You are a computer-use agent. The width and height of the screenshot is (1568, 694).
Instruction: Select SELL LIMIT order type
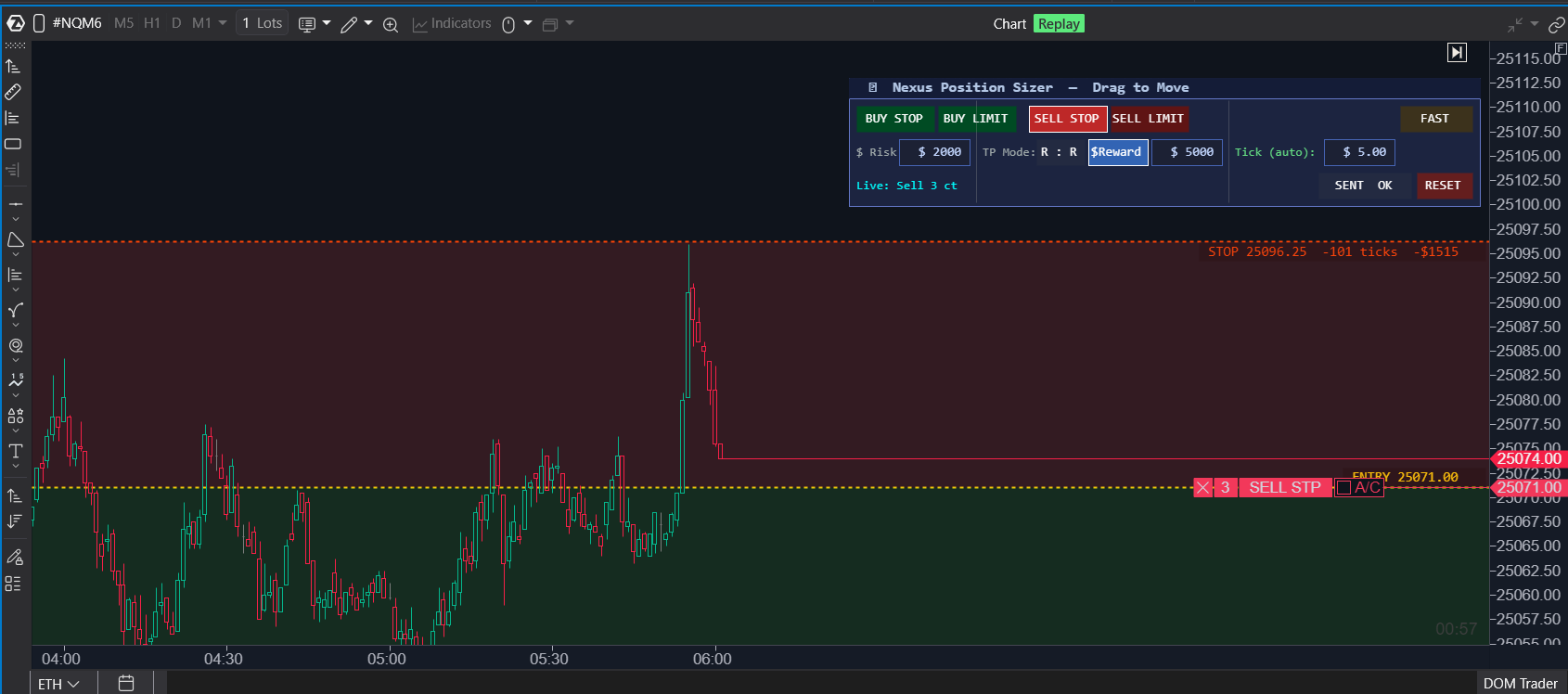(x=1149, y=119)
